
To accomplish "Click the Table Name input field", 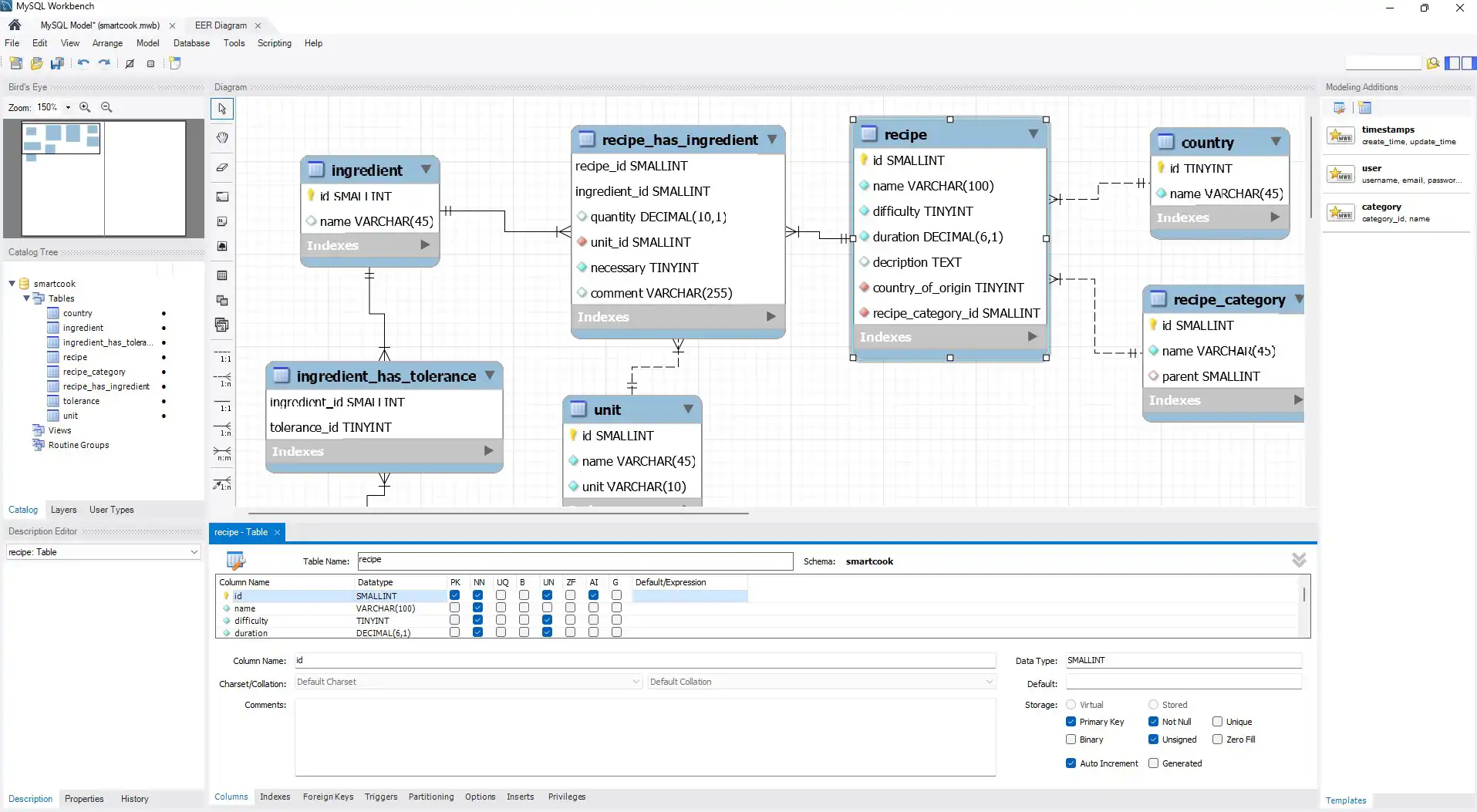I will (575, 561).
